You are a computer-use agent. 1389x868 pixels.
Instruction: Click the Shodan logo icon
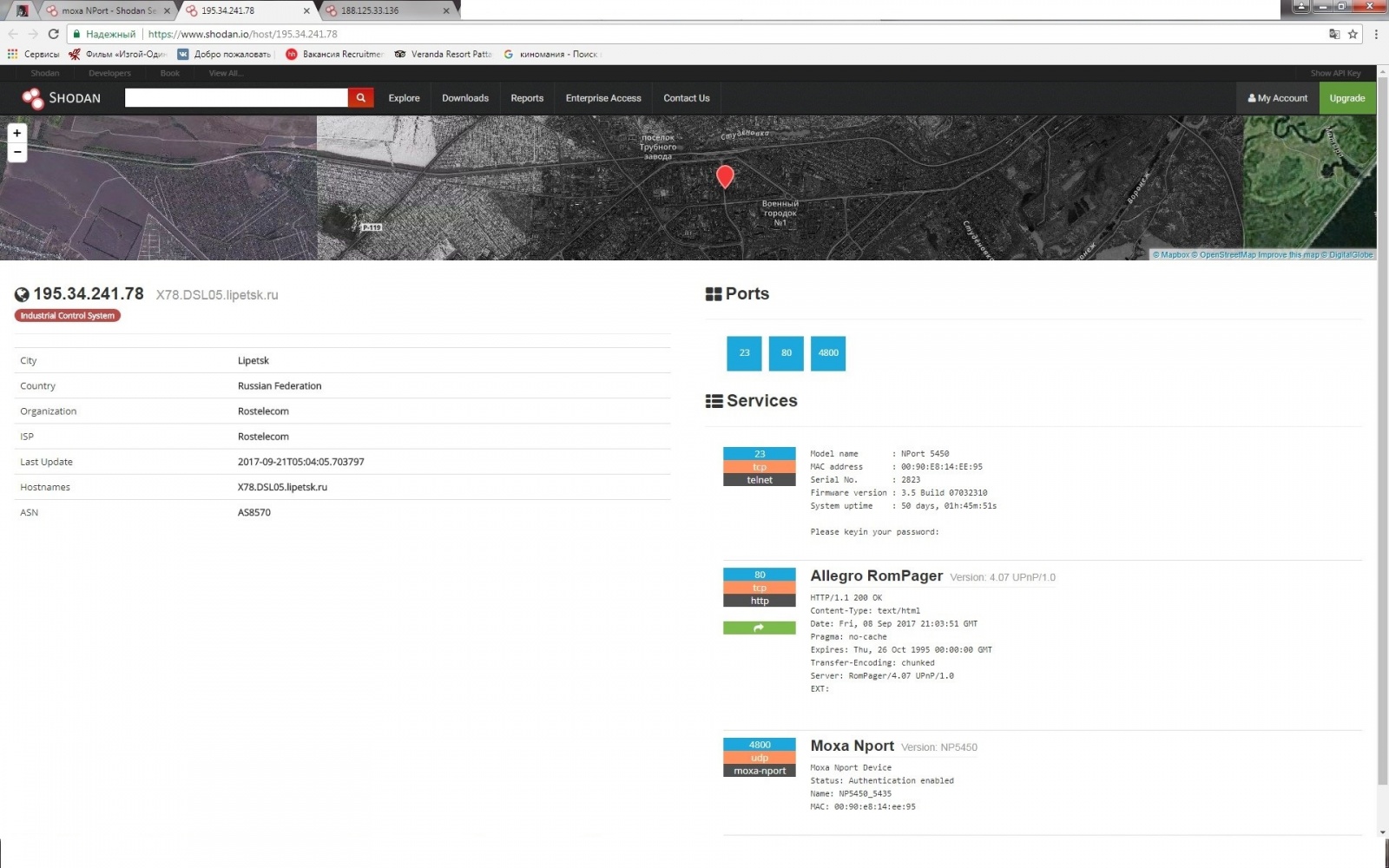click(33, 98)
